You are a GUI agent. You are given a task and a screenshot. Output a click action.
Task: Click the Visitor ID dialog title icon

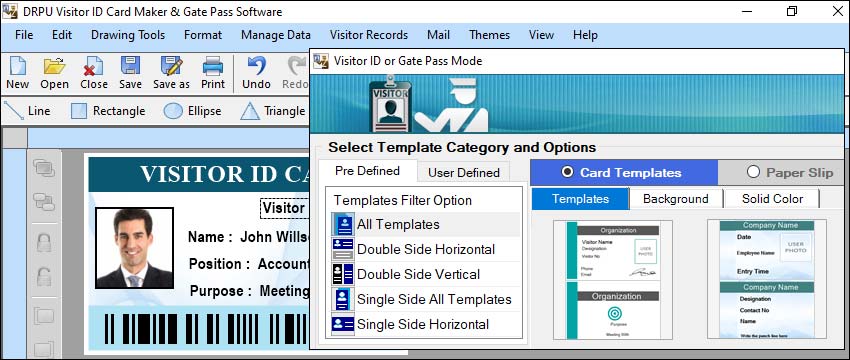coord(321,61)
